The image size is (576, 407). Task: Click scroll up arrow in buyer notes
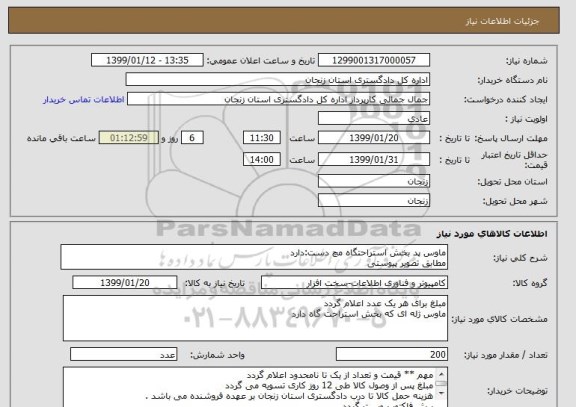(441, 374)
